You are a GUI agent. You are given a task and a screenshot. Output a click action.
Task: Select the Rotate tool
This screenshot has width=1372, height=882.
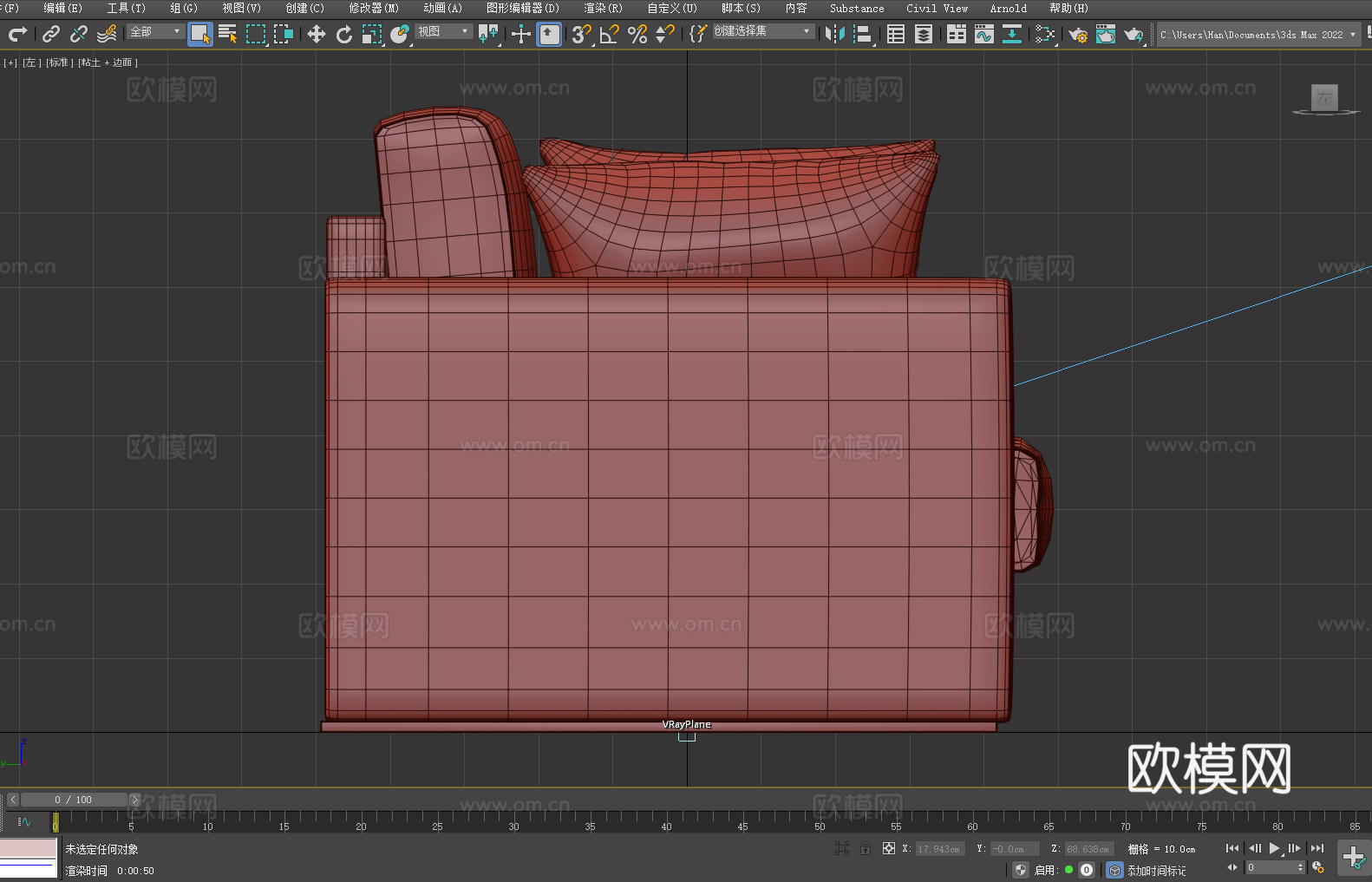click(x=344, y=34)
